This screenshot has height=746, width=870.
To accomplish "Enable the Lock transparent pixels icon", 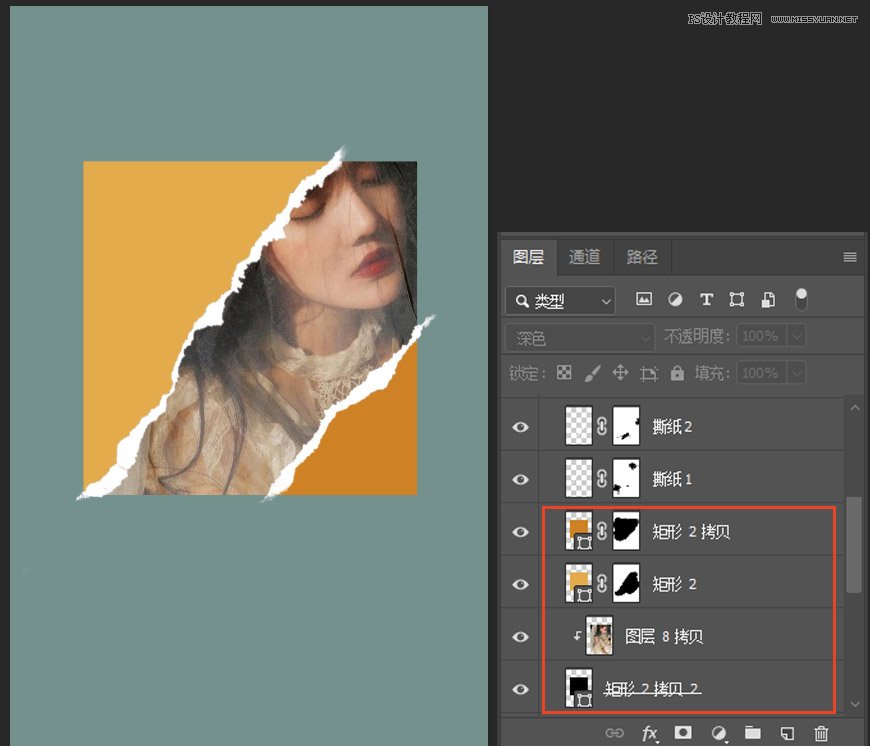I will click(562, 373).
